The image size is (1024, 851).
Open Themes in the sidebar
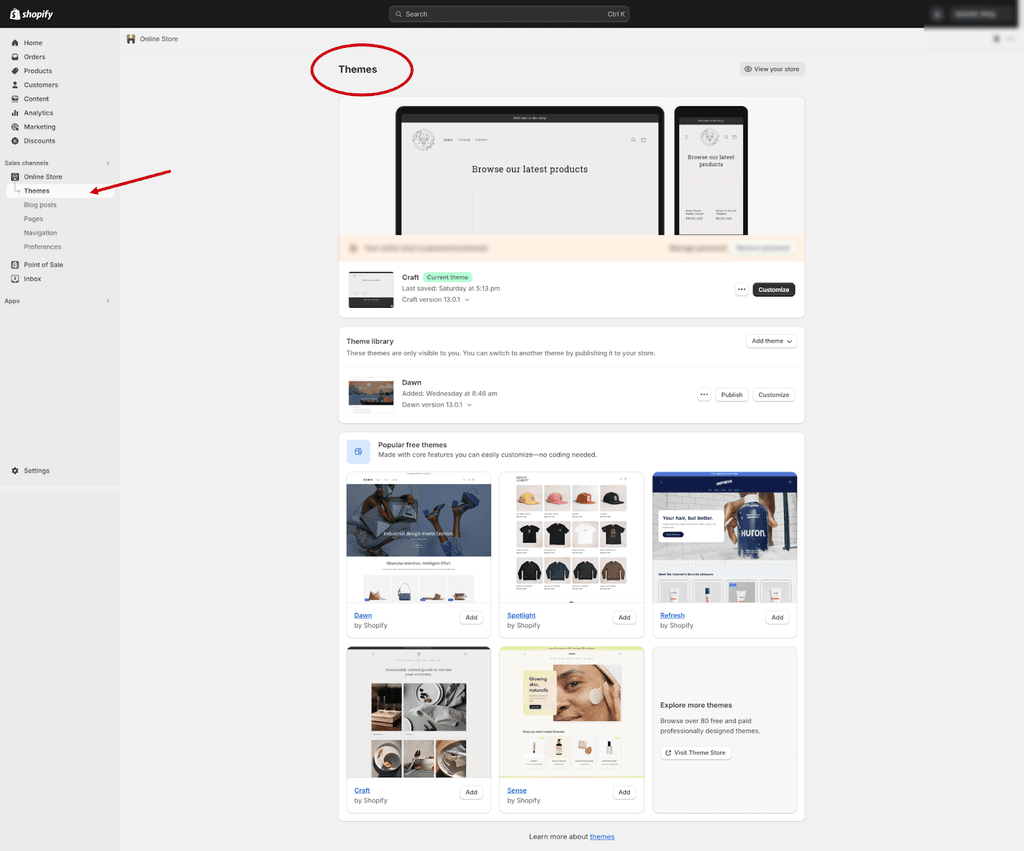(x=59, y=191)
